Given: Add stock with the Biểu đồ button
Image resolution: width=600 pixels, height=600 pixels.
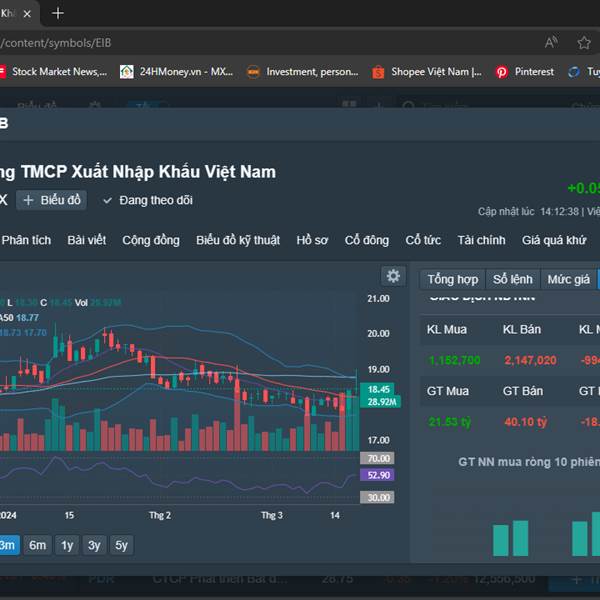Looking at the screenshot, I should point(51,200).
